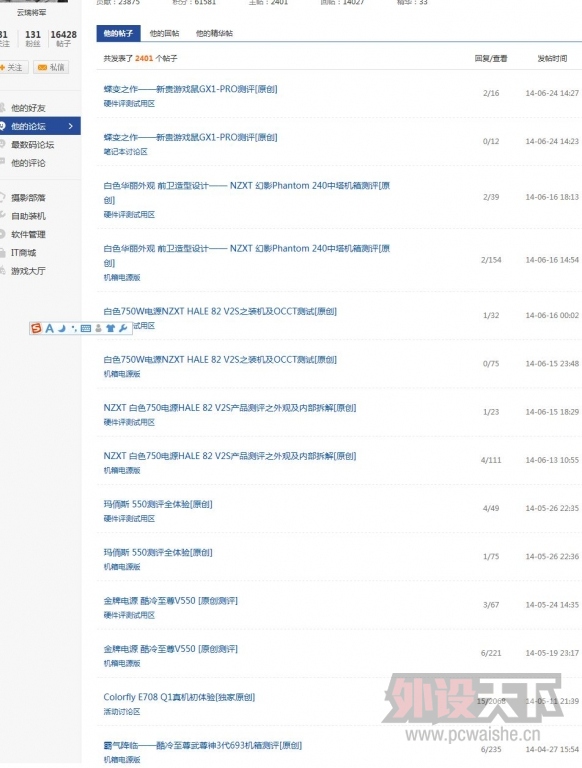Open the shirt skin icon on Sogou toolbar

(110, 328)
